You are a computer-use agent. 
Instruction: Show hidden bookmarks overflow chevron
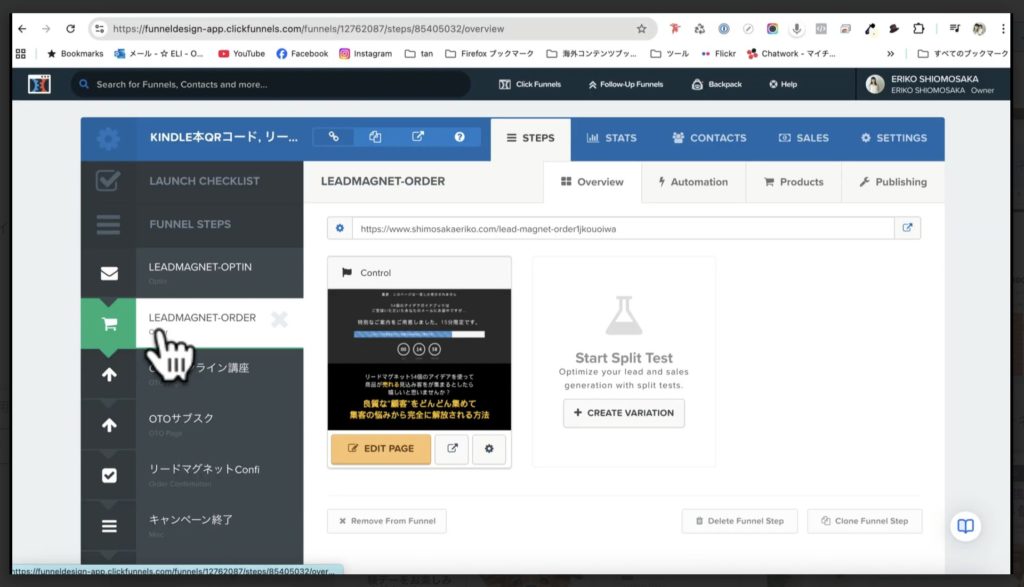tap(890, 53)
